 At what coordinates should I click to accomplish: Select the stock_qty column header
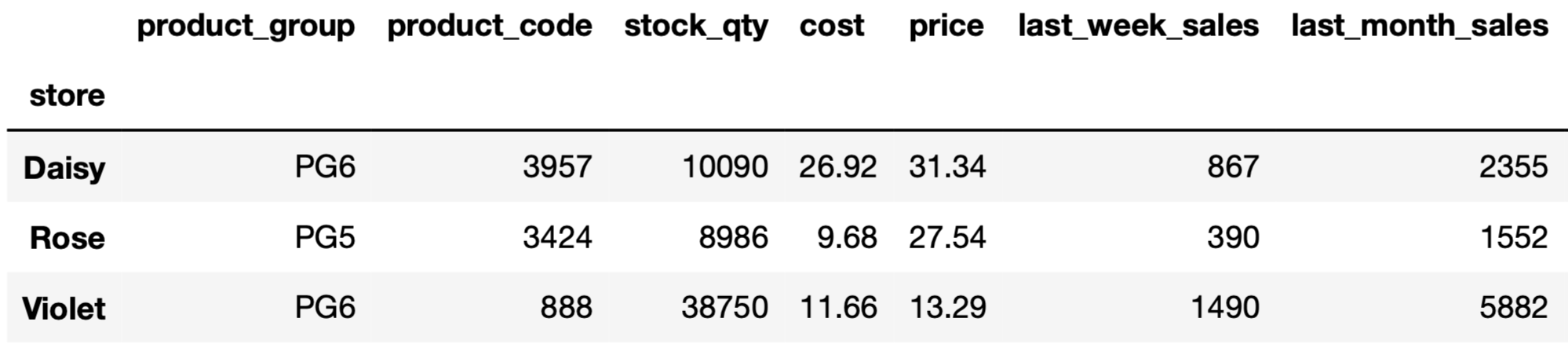coord(696,26)
